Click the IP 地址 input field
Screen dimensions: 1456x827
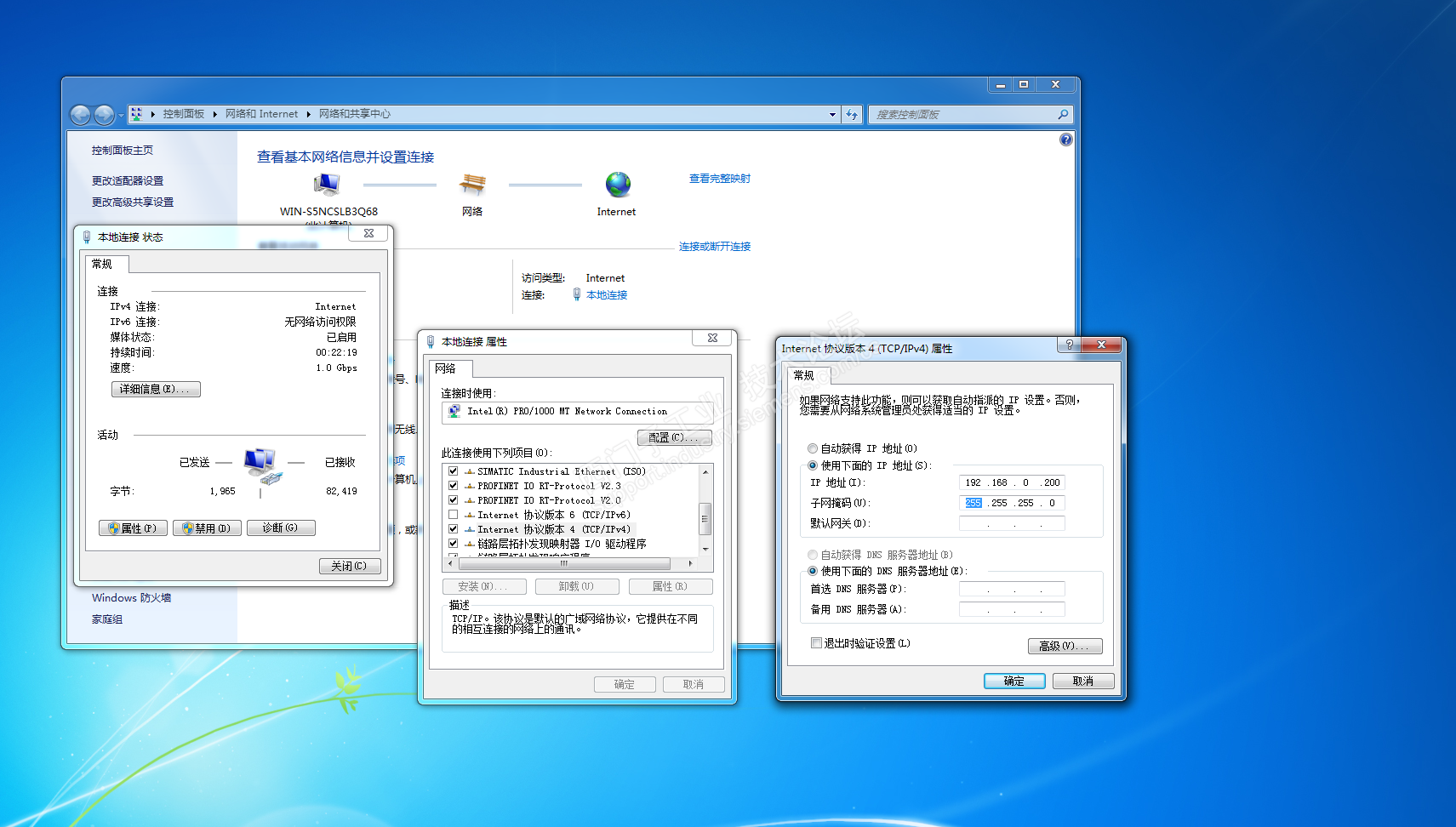[1012, 482]
